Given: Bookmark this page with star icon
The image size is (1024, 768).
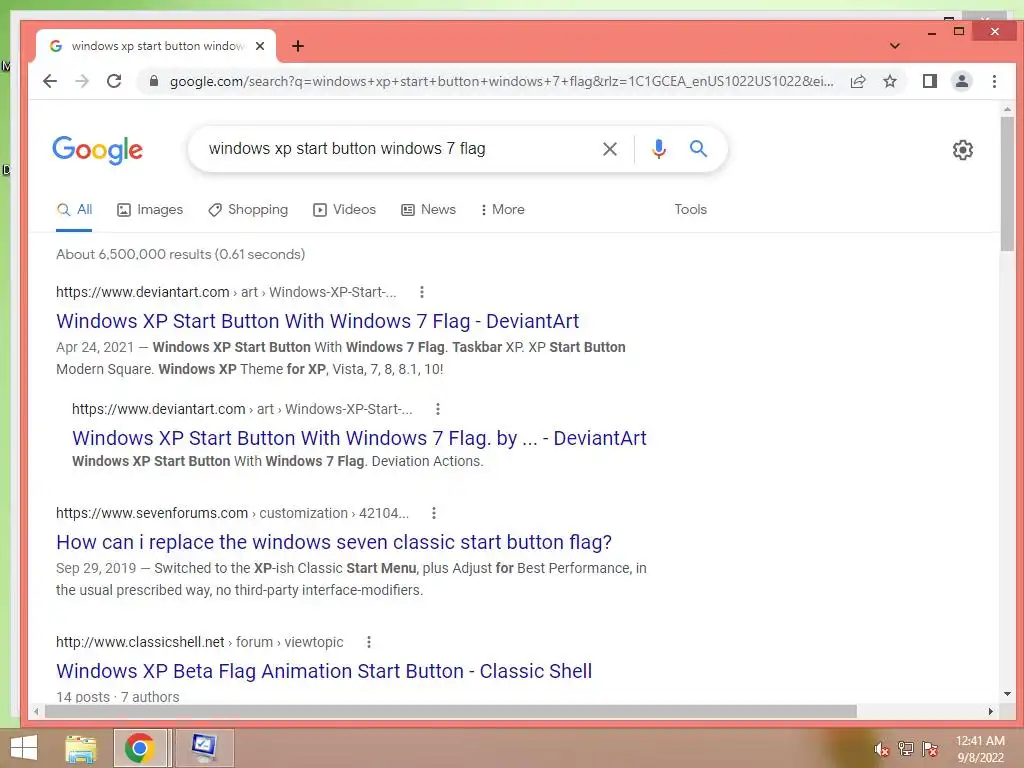Looking at the screenshot, I should [x=889, y=81].
